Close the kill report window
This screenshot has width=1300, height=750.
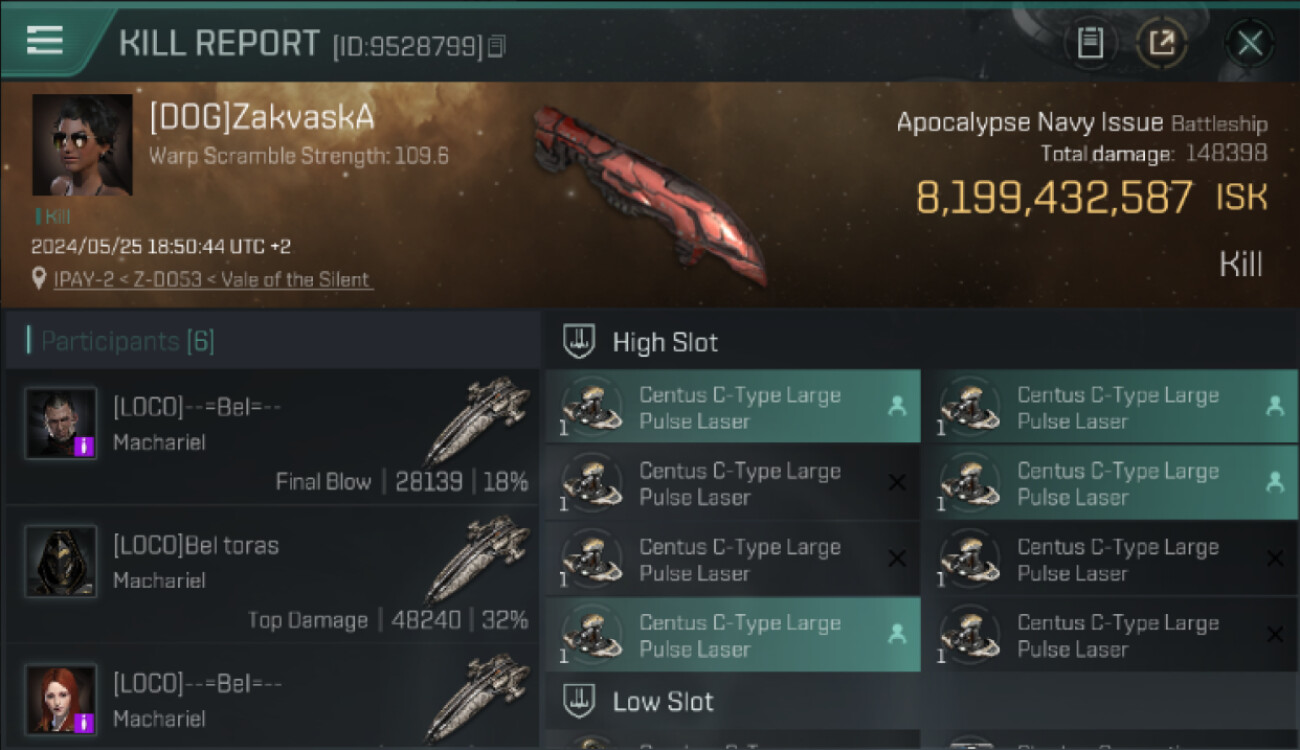(x=1250, y=43)
